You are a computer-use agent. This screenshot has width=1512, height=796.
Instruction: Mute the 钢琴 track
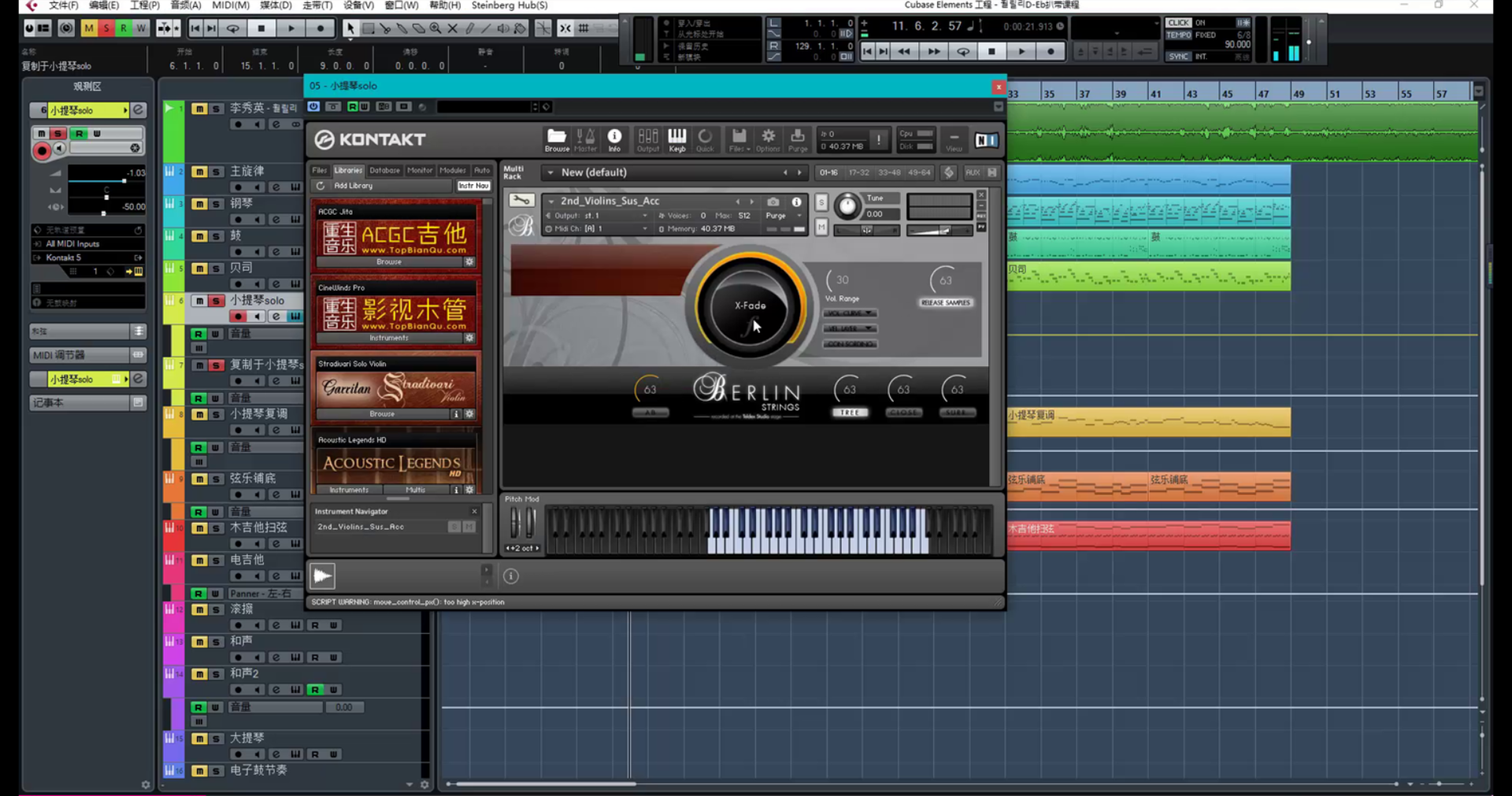199,204
